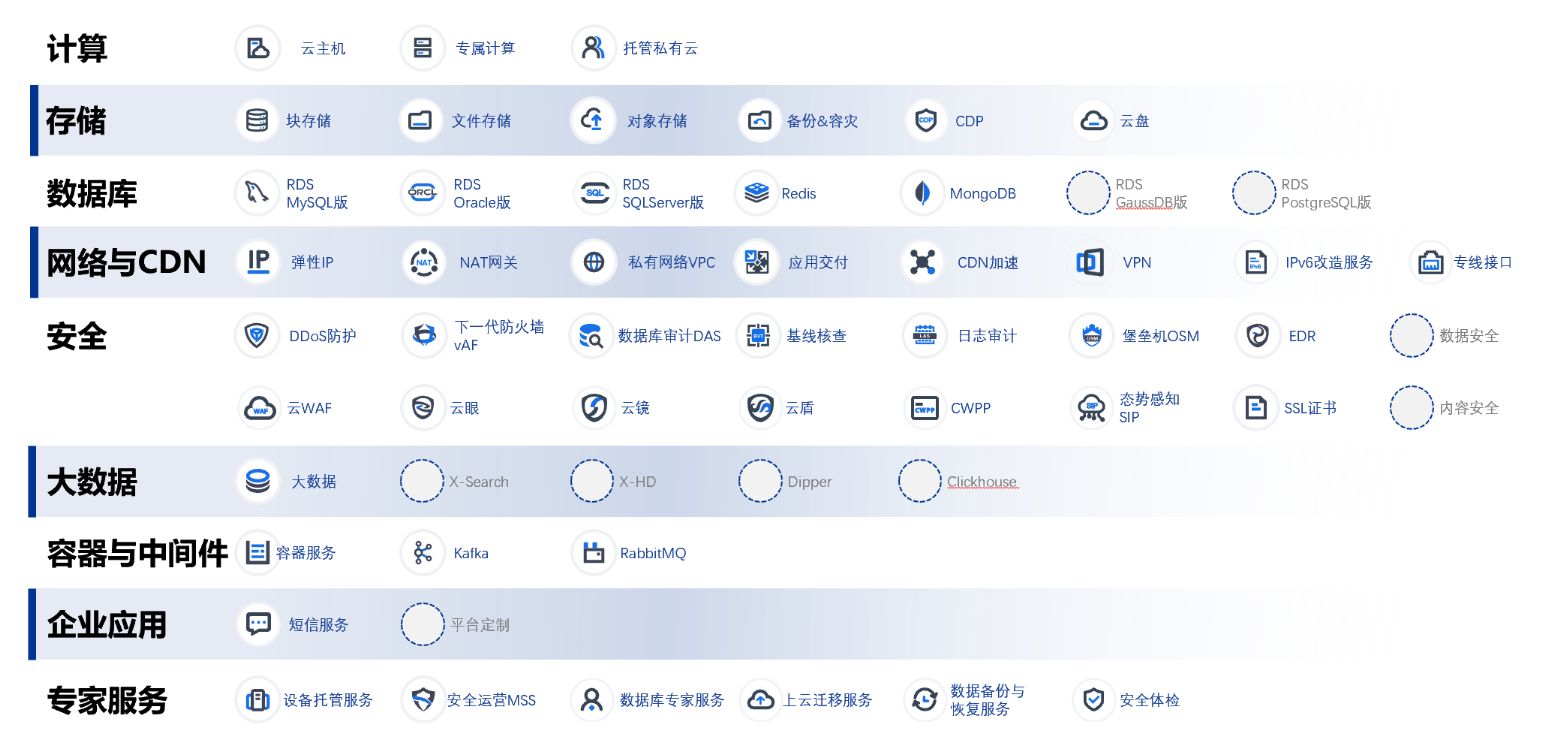Open the CDP shield icon
This screenshot has height=737, width=1558.
[926, 120]
